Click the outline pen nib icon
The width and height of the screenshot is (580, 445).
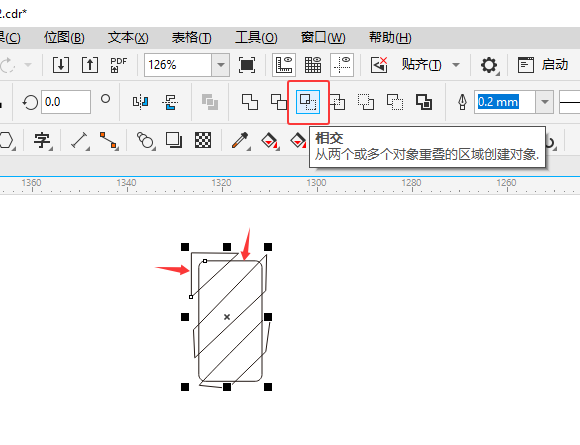coord(462,102)
